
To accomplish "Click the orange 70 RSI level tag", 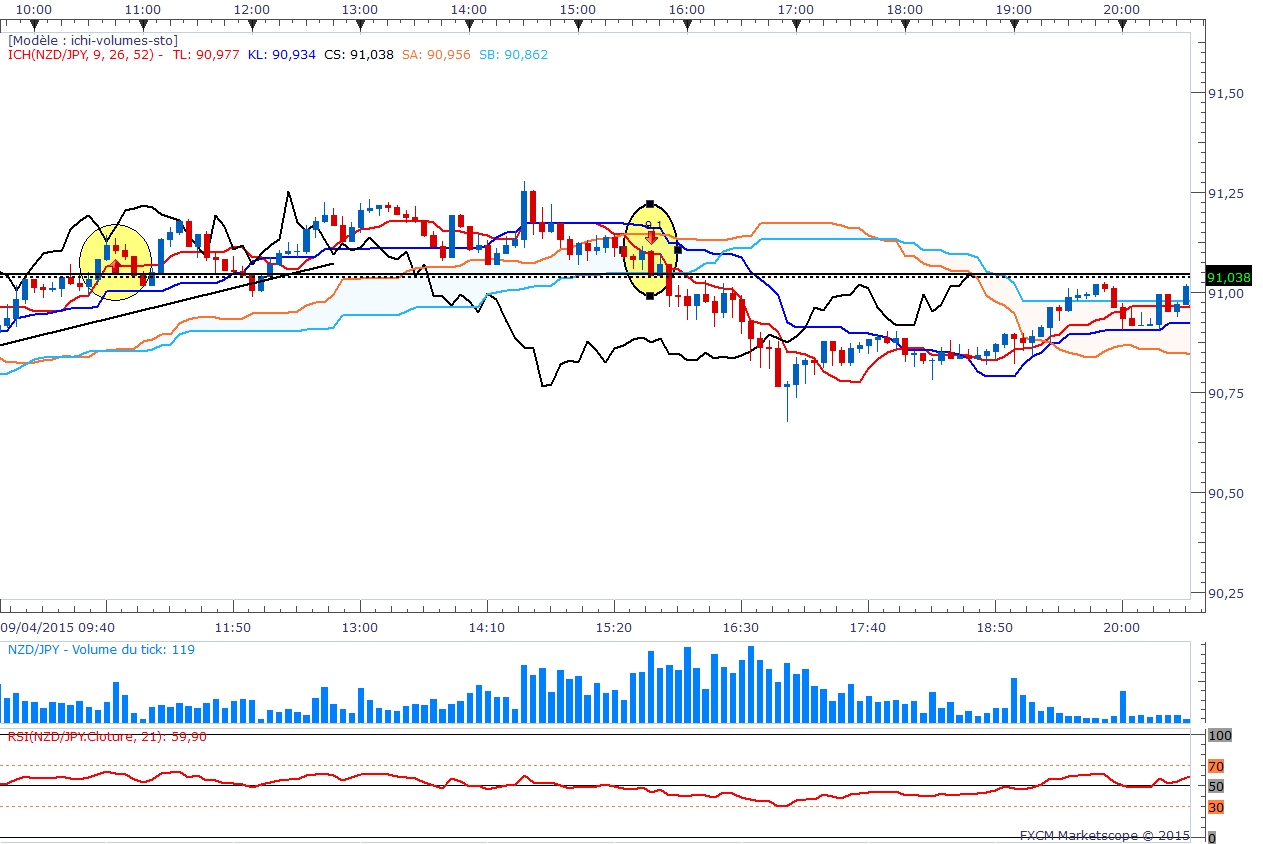I will (x=1216, y=767).
